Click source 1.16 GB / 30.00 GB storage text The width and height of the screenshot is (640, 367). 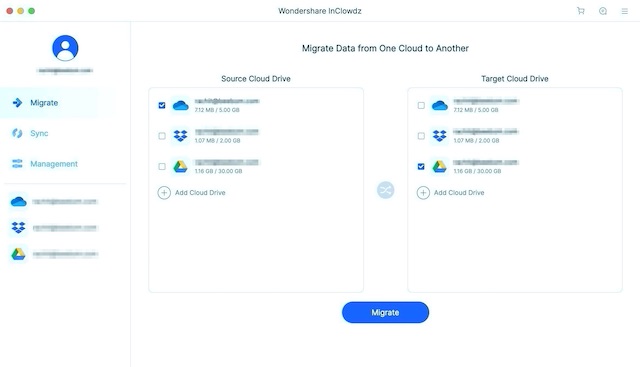tap(218, 171)
